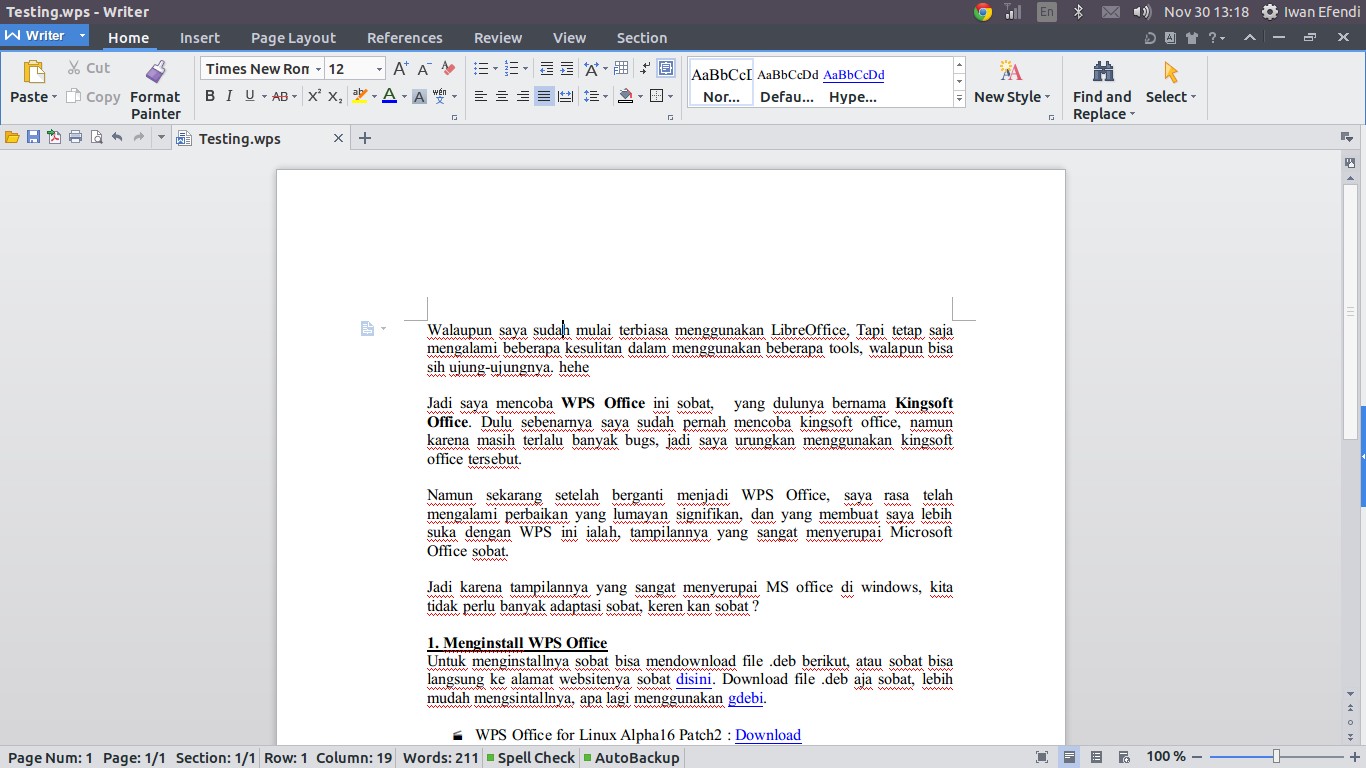Clear formatting with the eraser icon
Viewport: 1366px width, 768px height.
coord(448,68)
